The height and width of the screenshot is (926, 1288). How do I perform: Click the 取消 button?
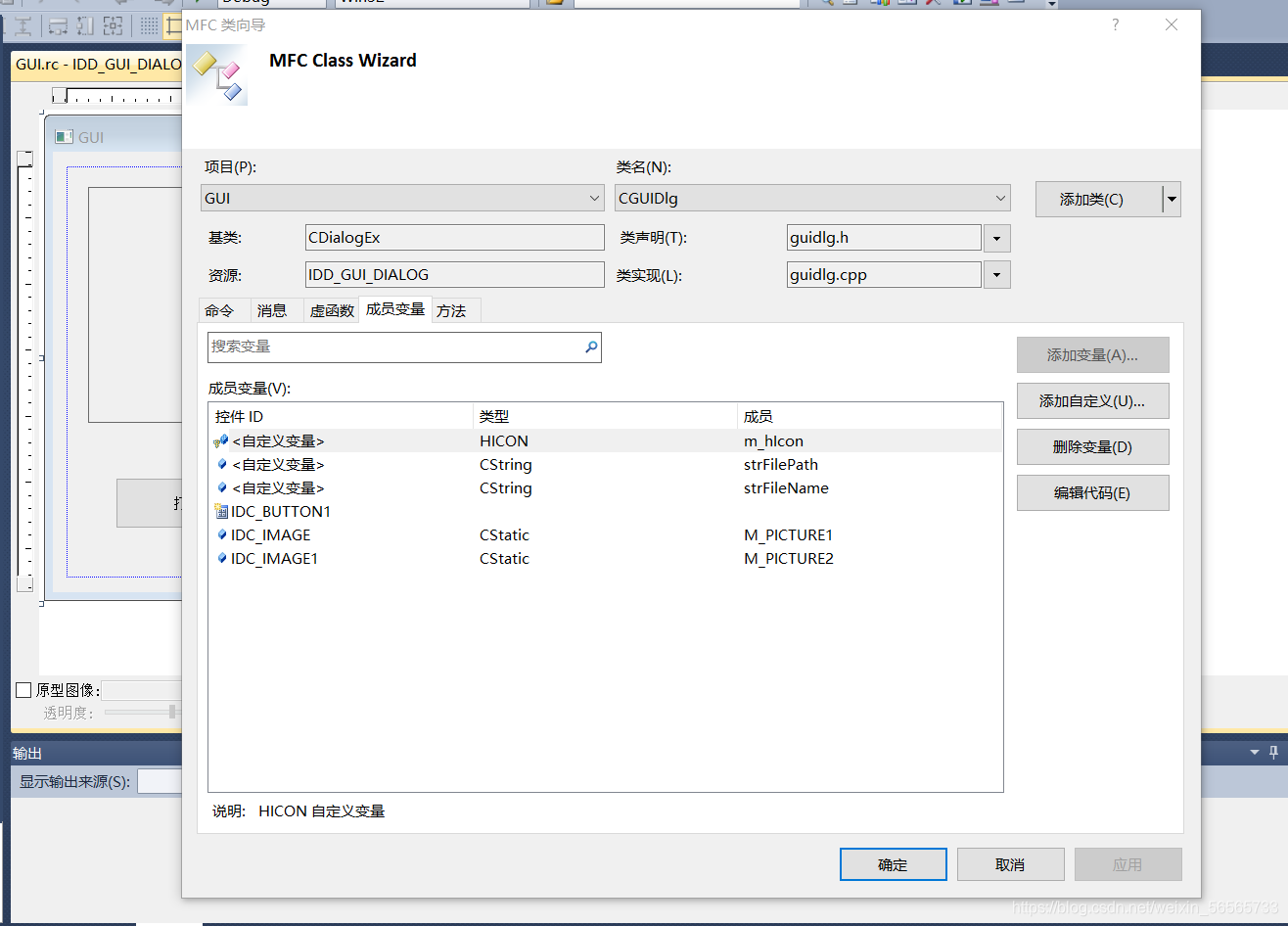pyautogui.click(x=1011, y=864)
